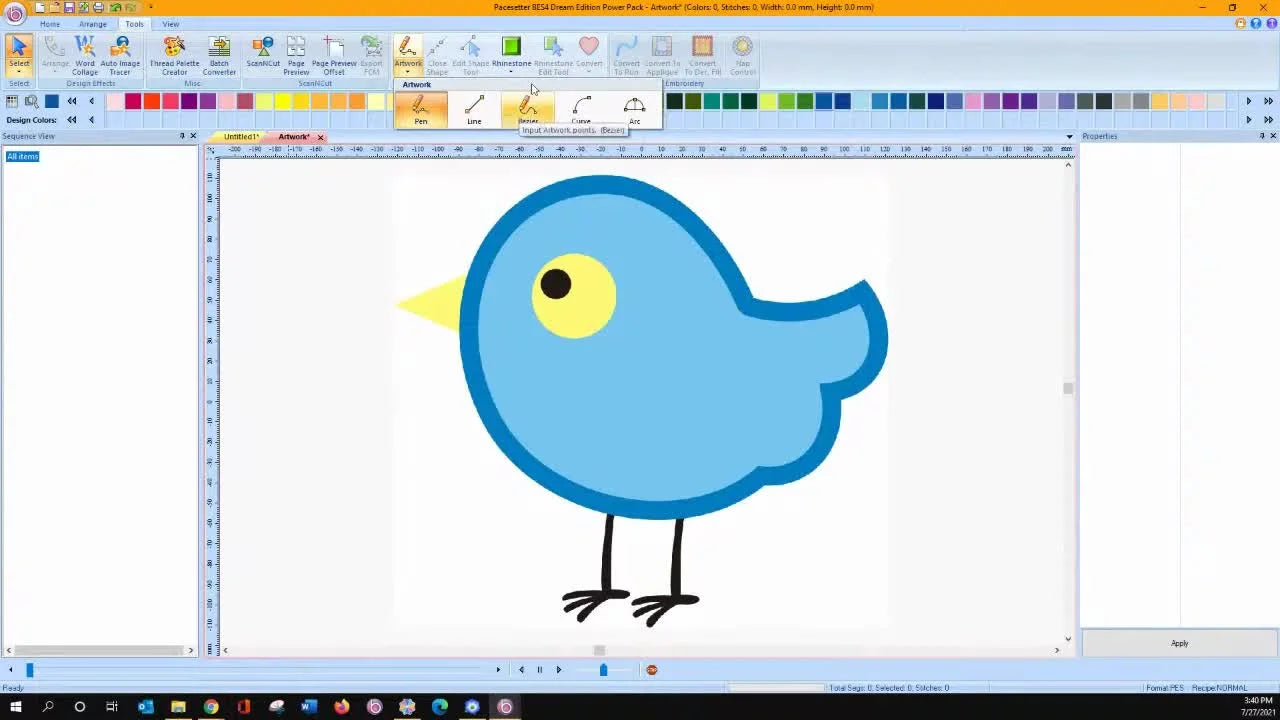Viewport: 1280px width, 720px height.
Task: Open Page Preview
Action: tap(296, 56)
